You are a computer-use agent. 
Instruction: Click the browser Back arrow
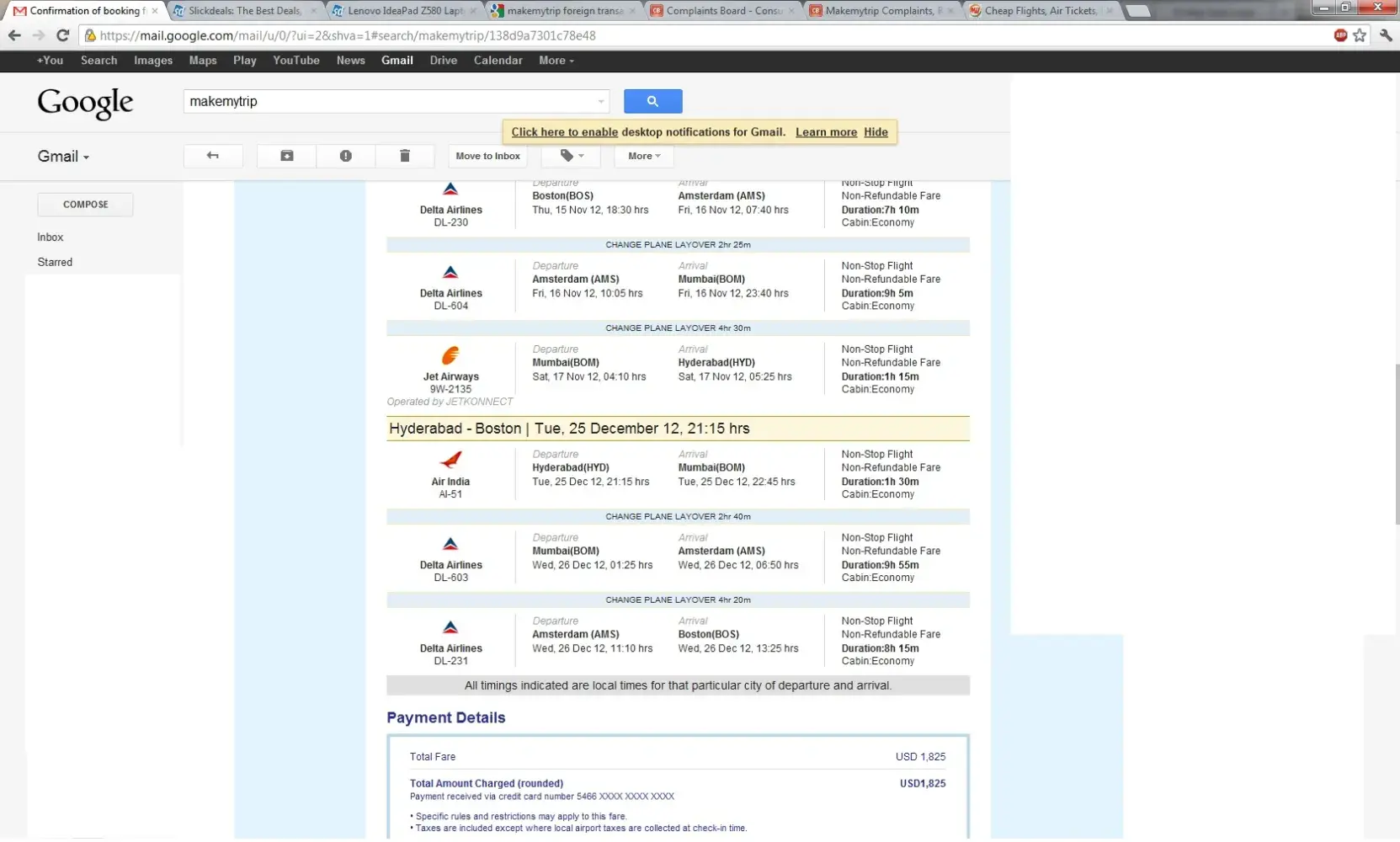(14, 35)
